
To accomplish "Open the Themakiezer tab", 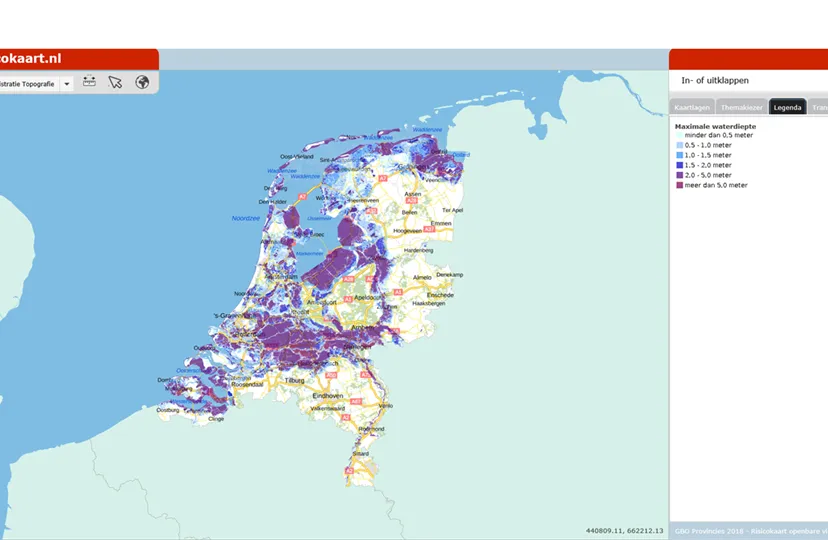I will point(741,107).
